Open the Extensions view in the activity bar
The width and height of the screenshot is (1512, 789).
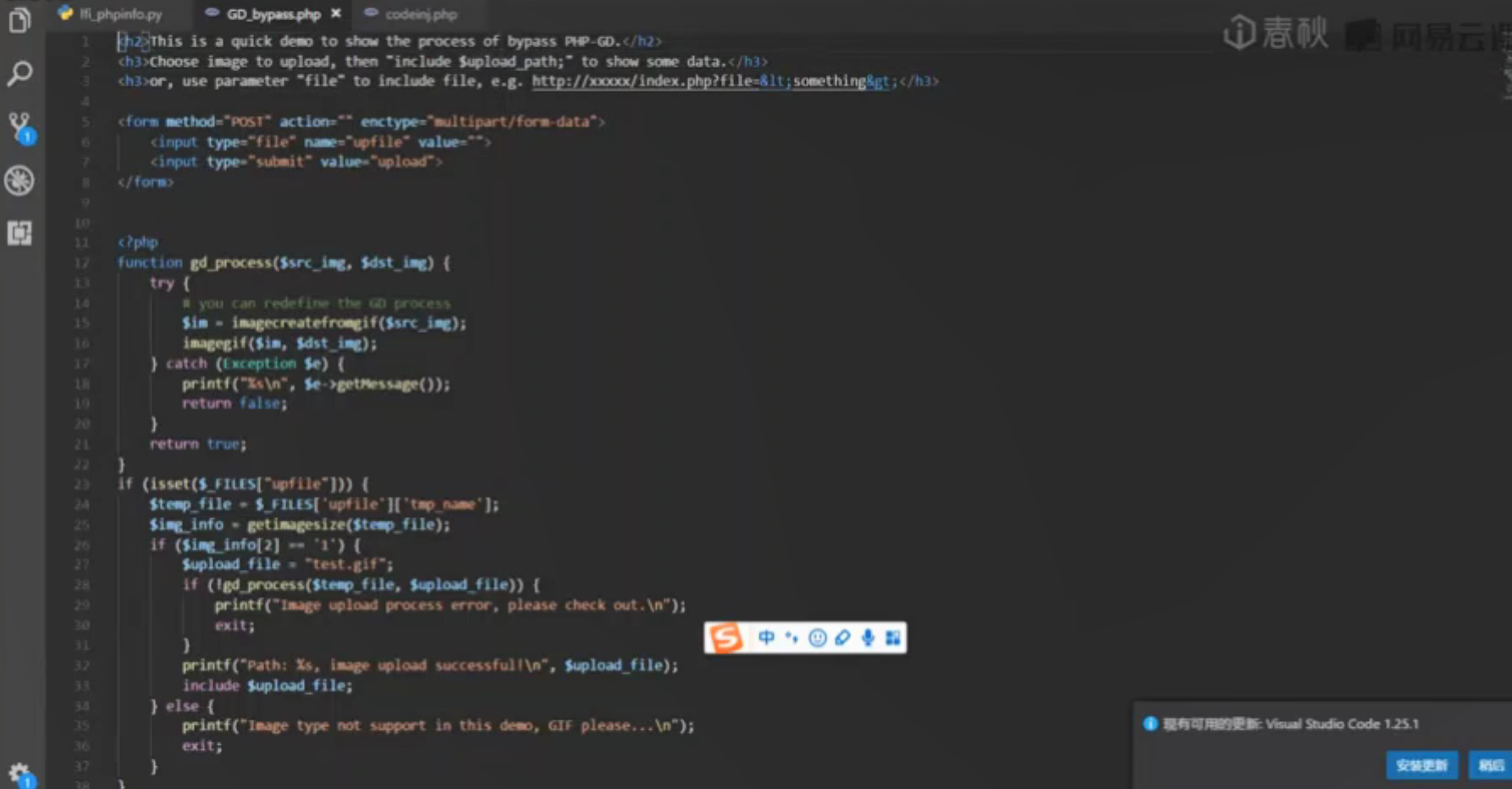19,233
